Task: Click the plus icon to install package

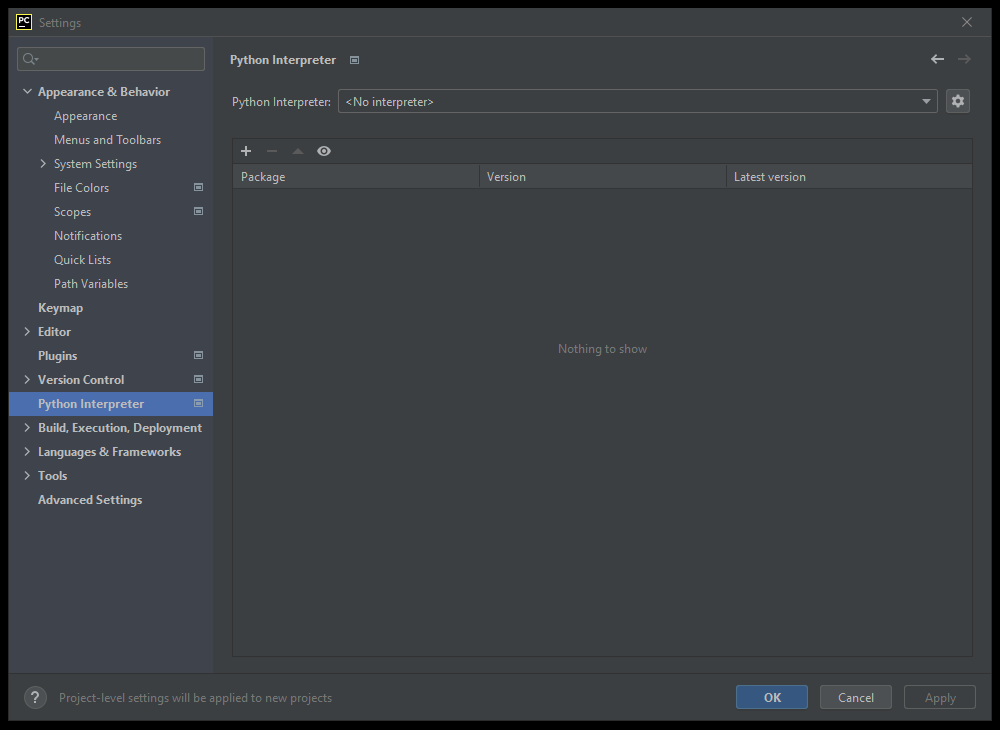Action: [246, 151]
